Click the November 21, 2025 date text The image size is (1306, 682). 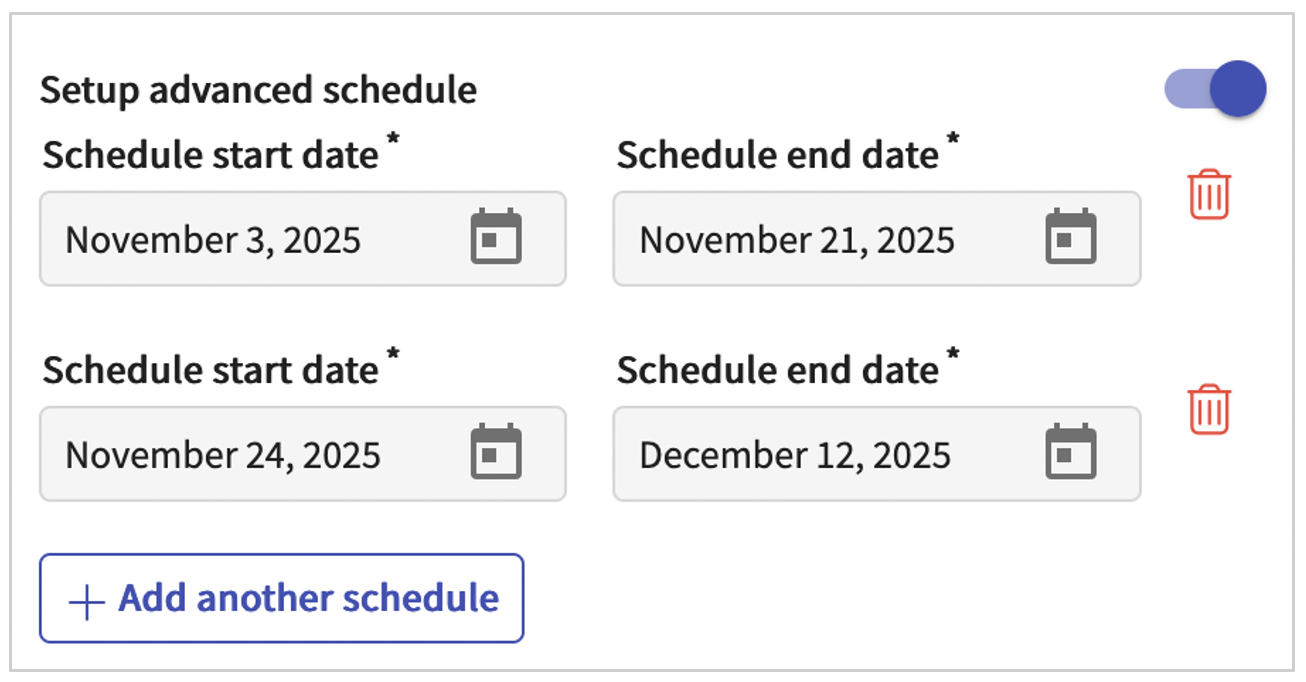point(797,240)
